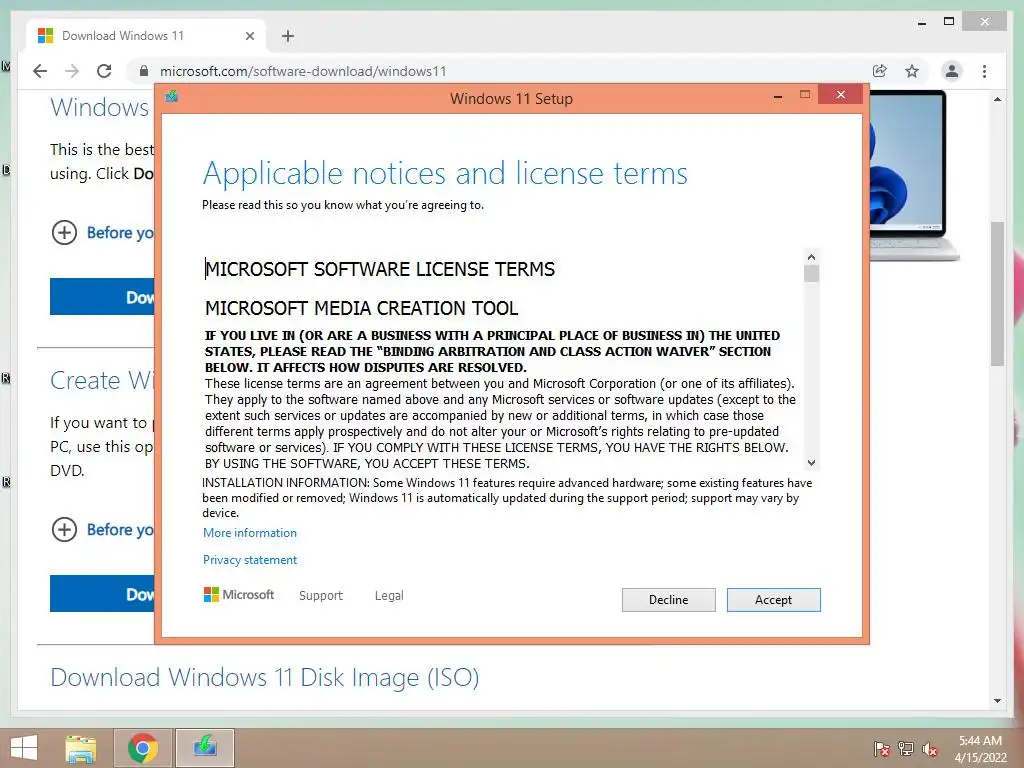
Task: Click the Microsoft favicon on the tab
Action: click(x=45, y=35)
